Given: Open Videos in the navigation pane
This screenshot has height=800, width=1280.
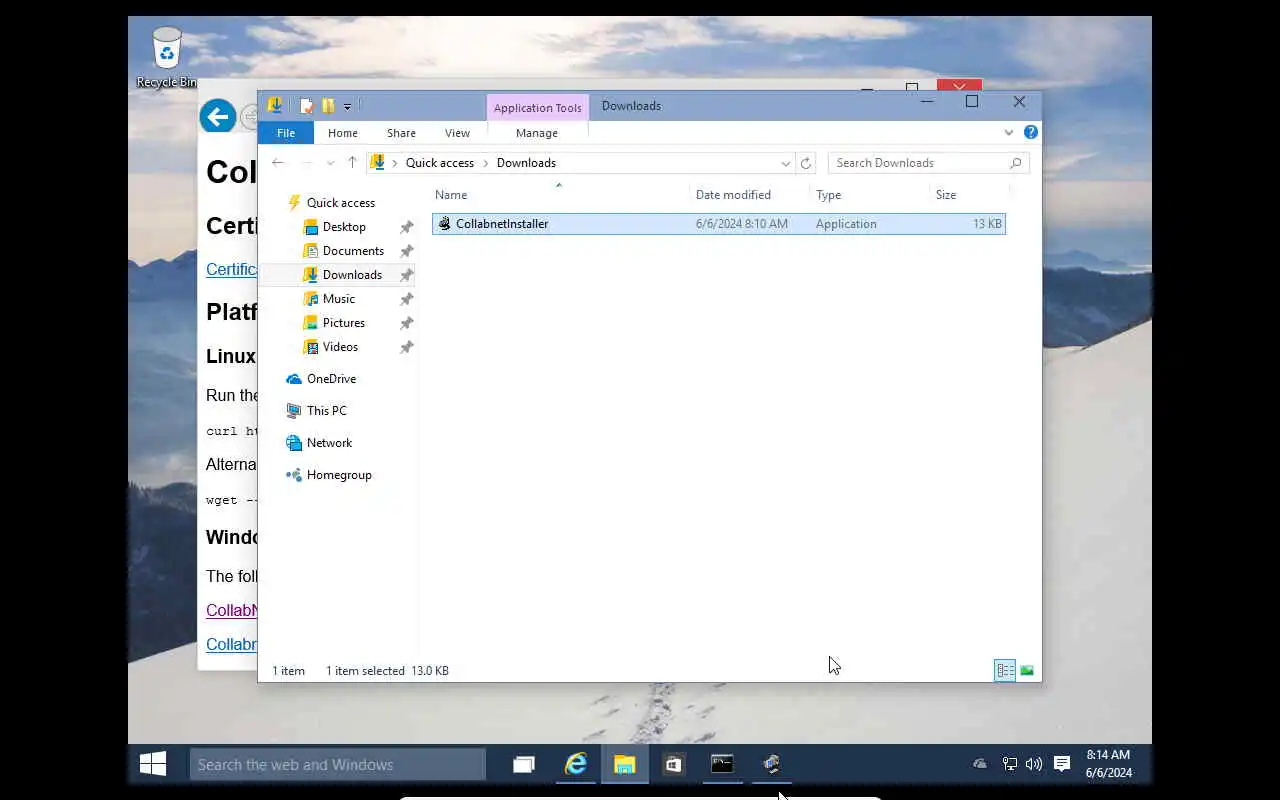Looking at the screenshot, I should point(340,347).
